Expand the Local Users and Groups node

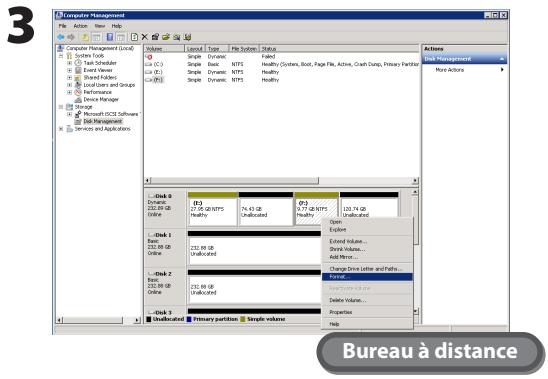[70, 85]
